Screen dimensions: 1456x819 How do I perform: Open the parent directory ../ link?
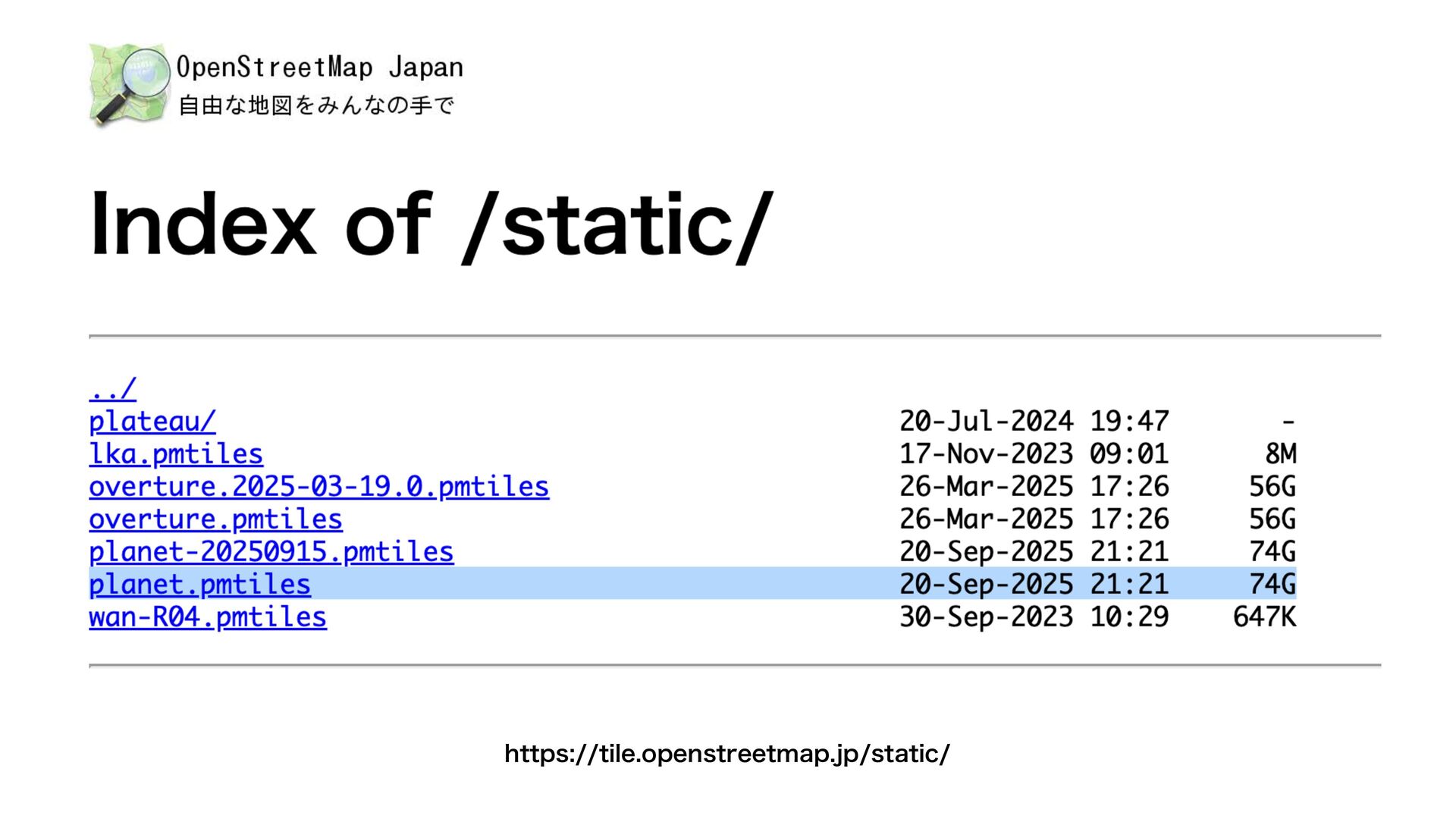112,388
